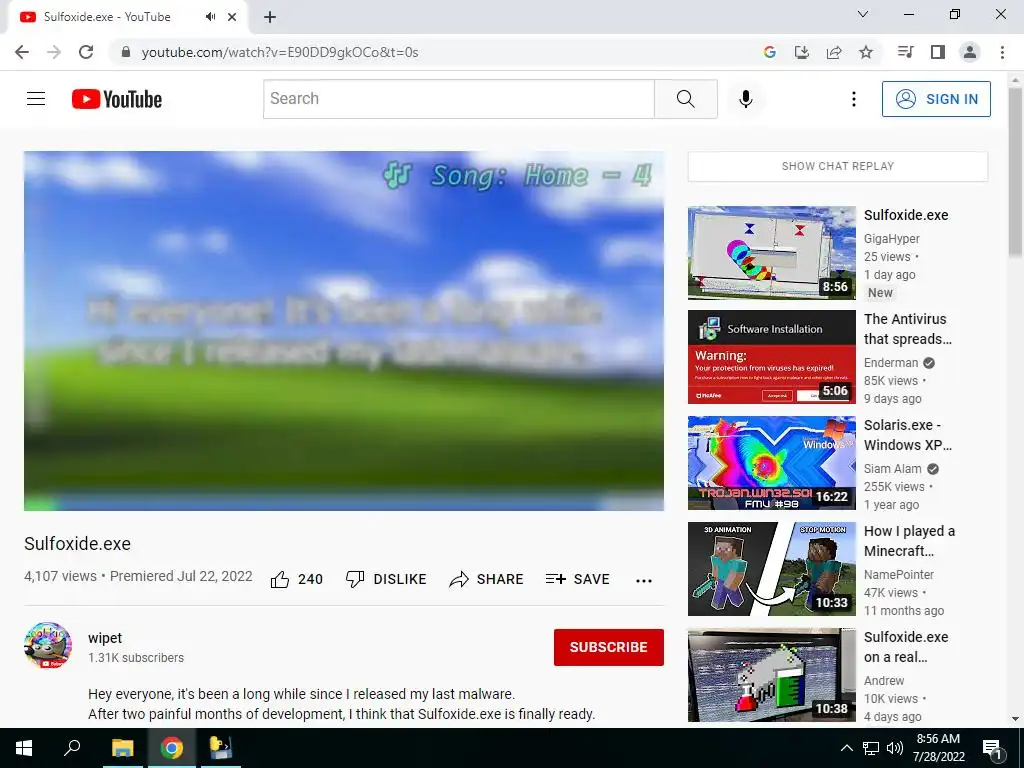This screenshot has width=1024, height=768.
Task: Click channel name Enderman
Action: pyautogui.click(x=891, y=363)
